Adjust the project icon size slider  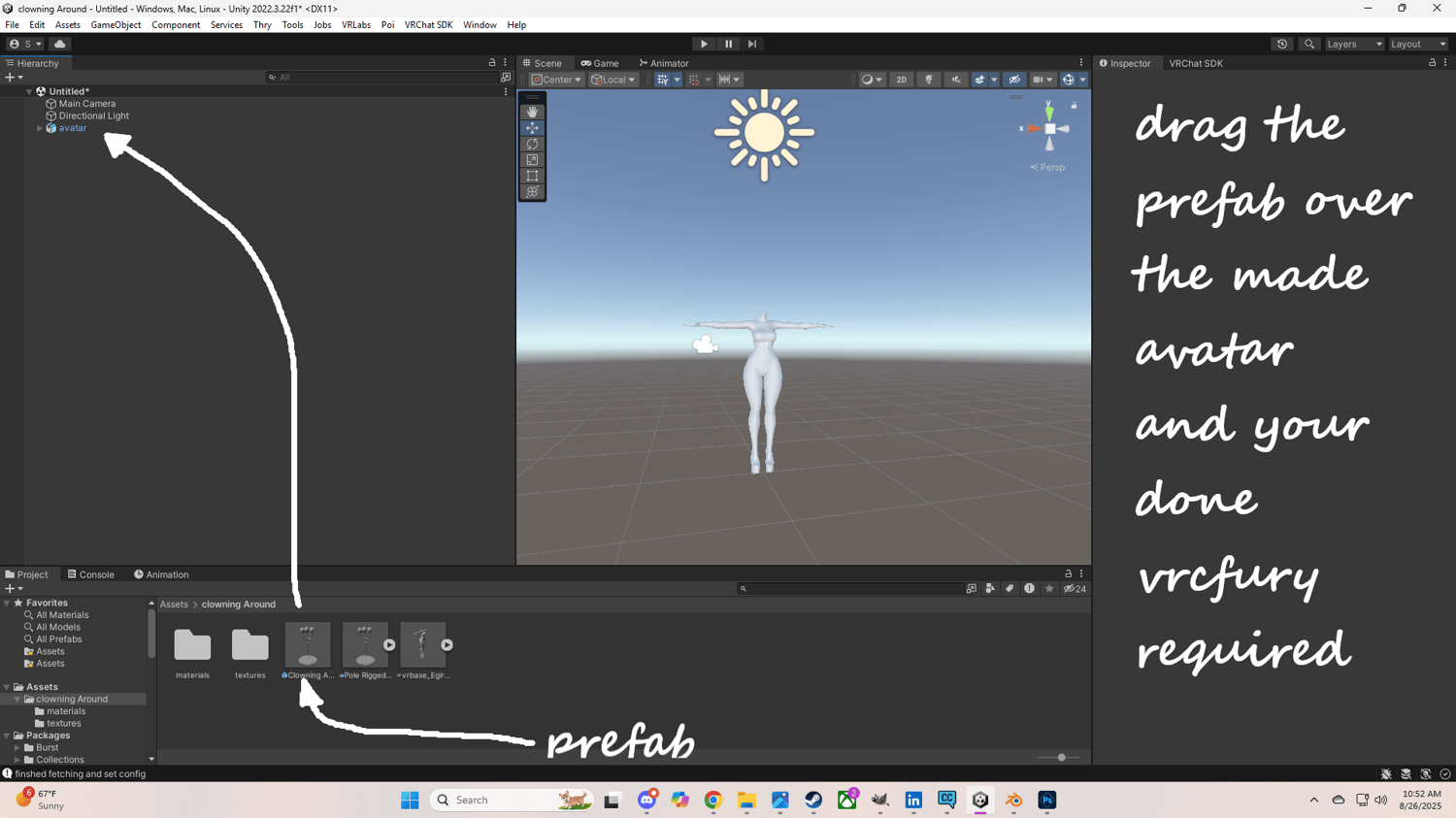[1061, 758]
